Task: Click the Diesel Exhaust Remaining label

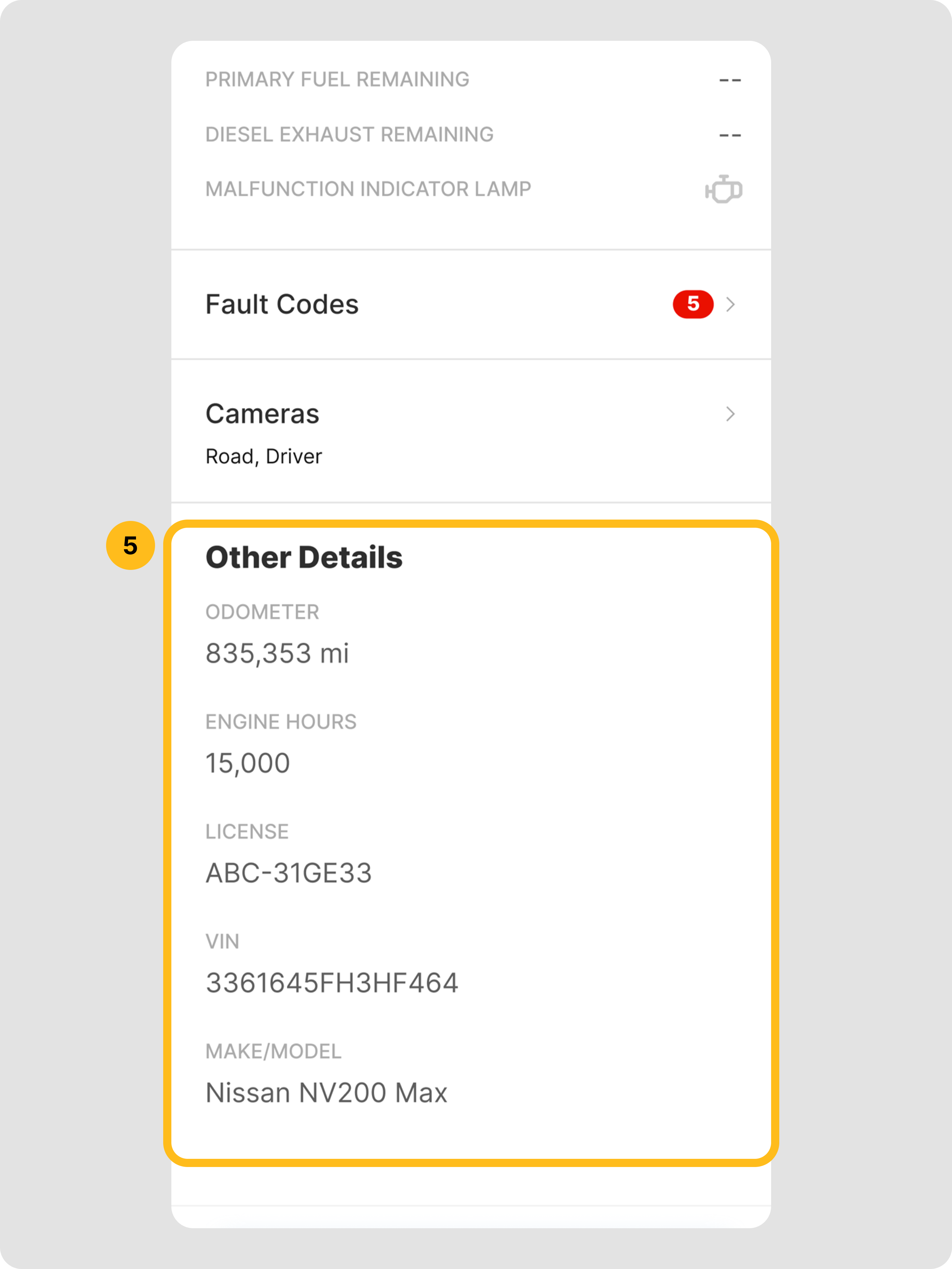Action: [x=349, y=134]
